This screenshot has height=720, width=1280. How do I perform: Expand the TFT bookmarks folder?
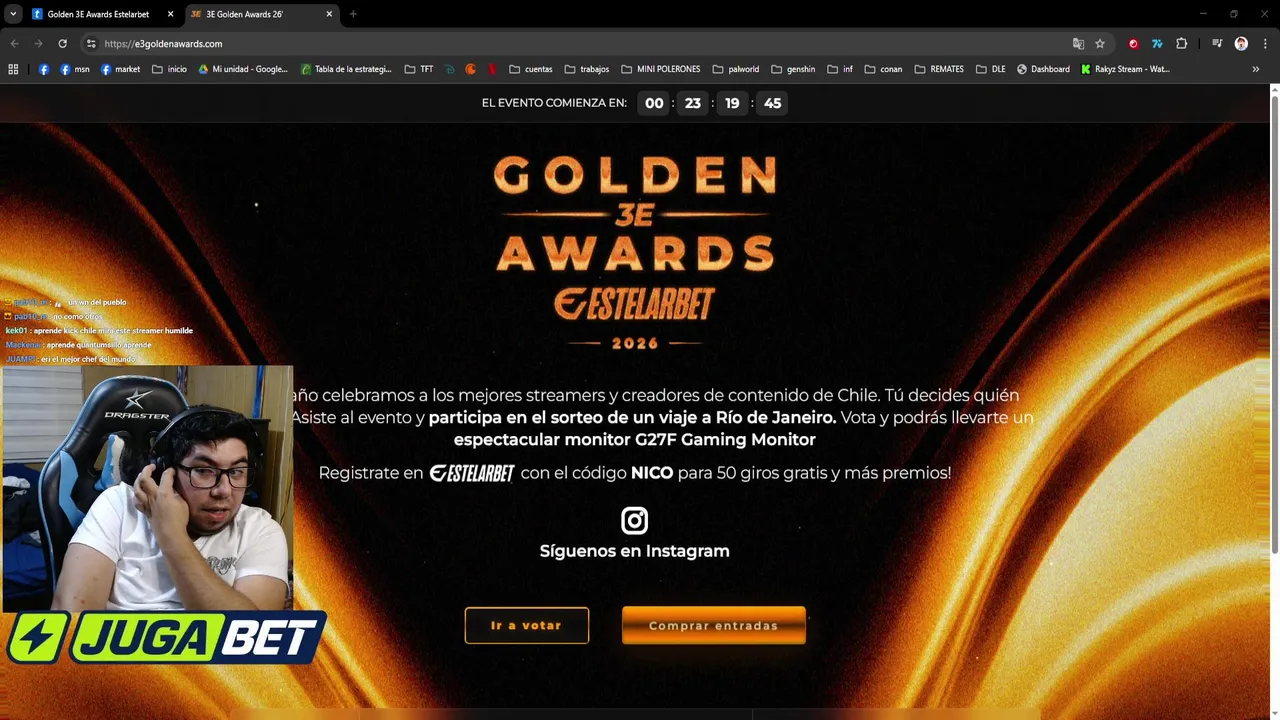pyautogui.click(x=419, y=69)
